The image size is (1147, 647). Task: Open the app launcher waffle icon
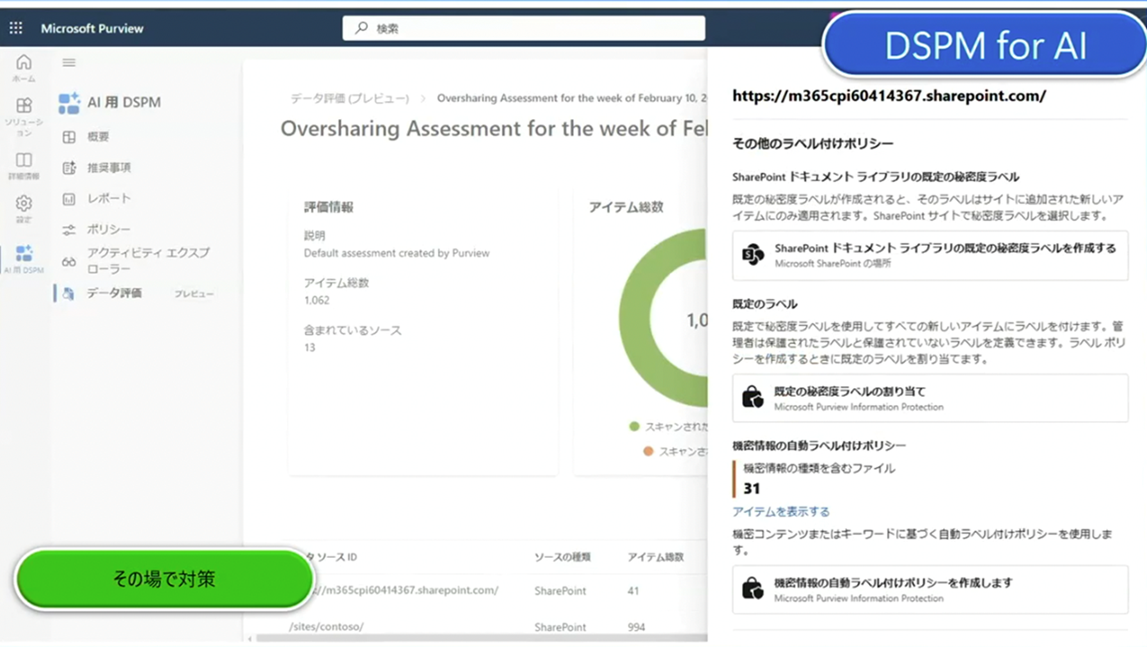pyautogui.click(x=16, y=28)
